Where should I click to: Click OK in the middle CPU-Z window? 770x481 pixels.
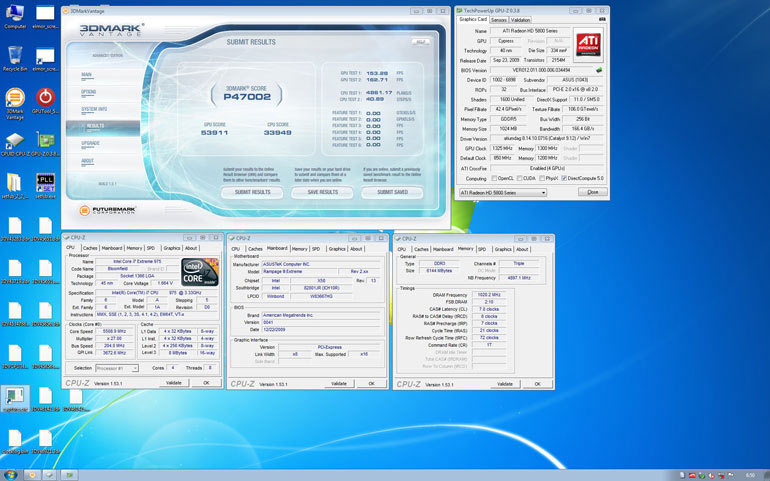click(371, 384)
